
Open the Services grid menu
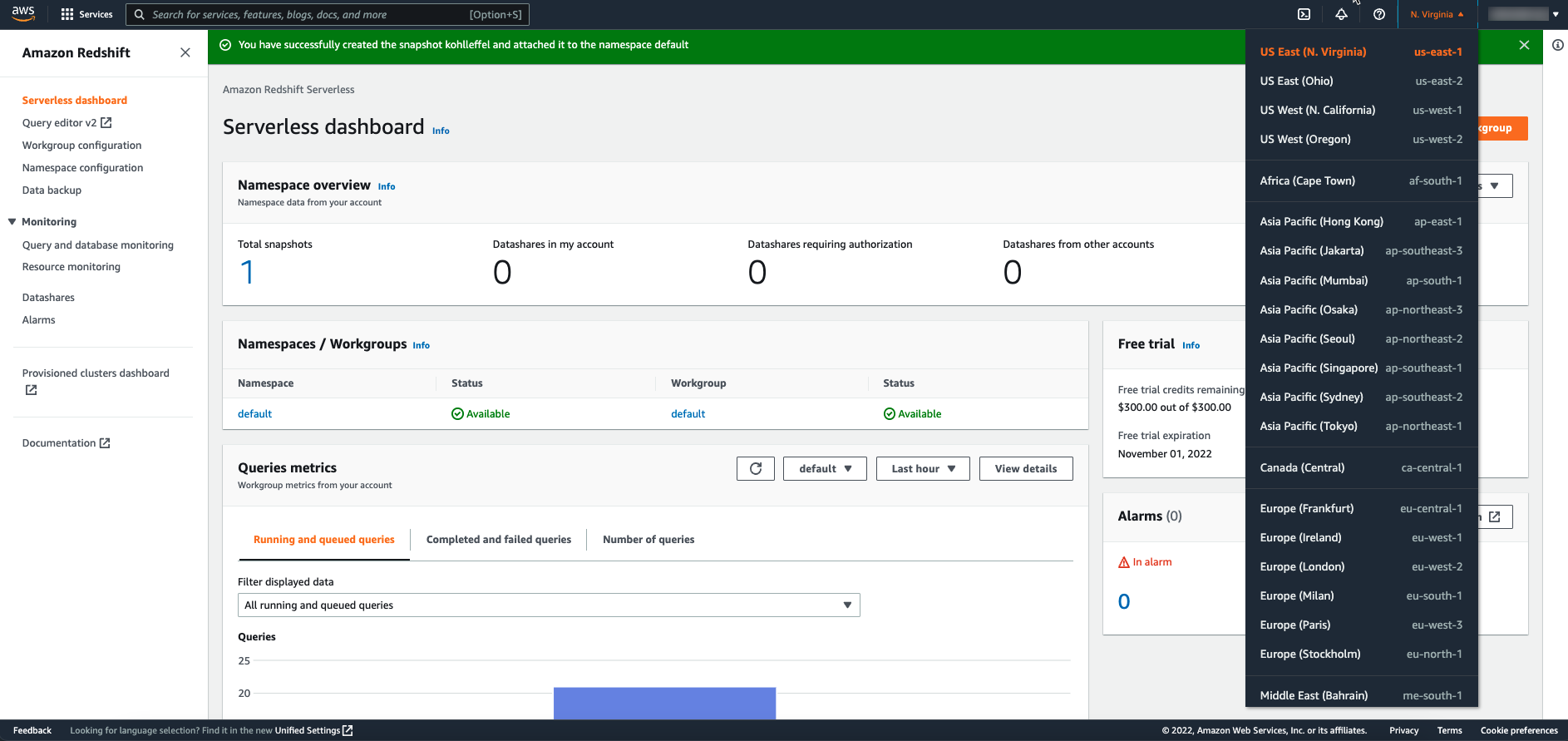86,14
